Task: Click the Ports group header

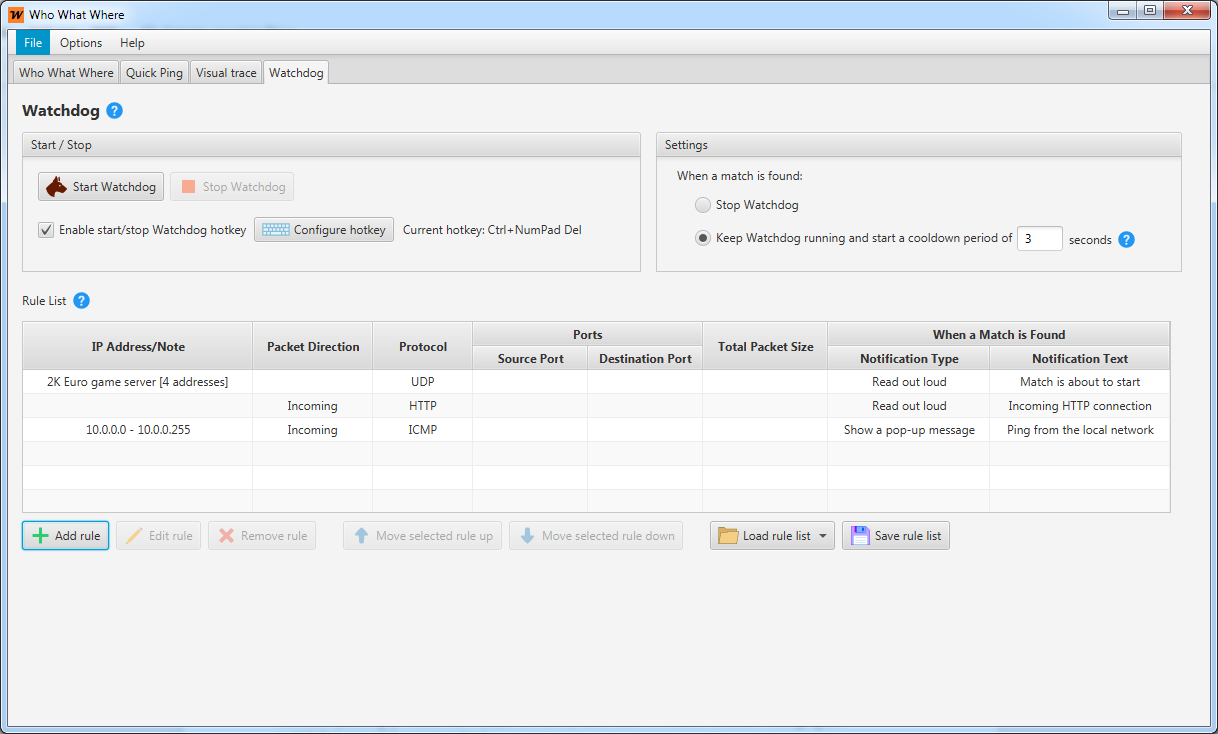Action: tap(588, 335)
